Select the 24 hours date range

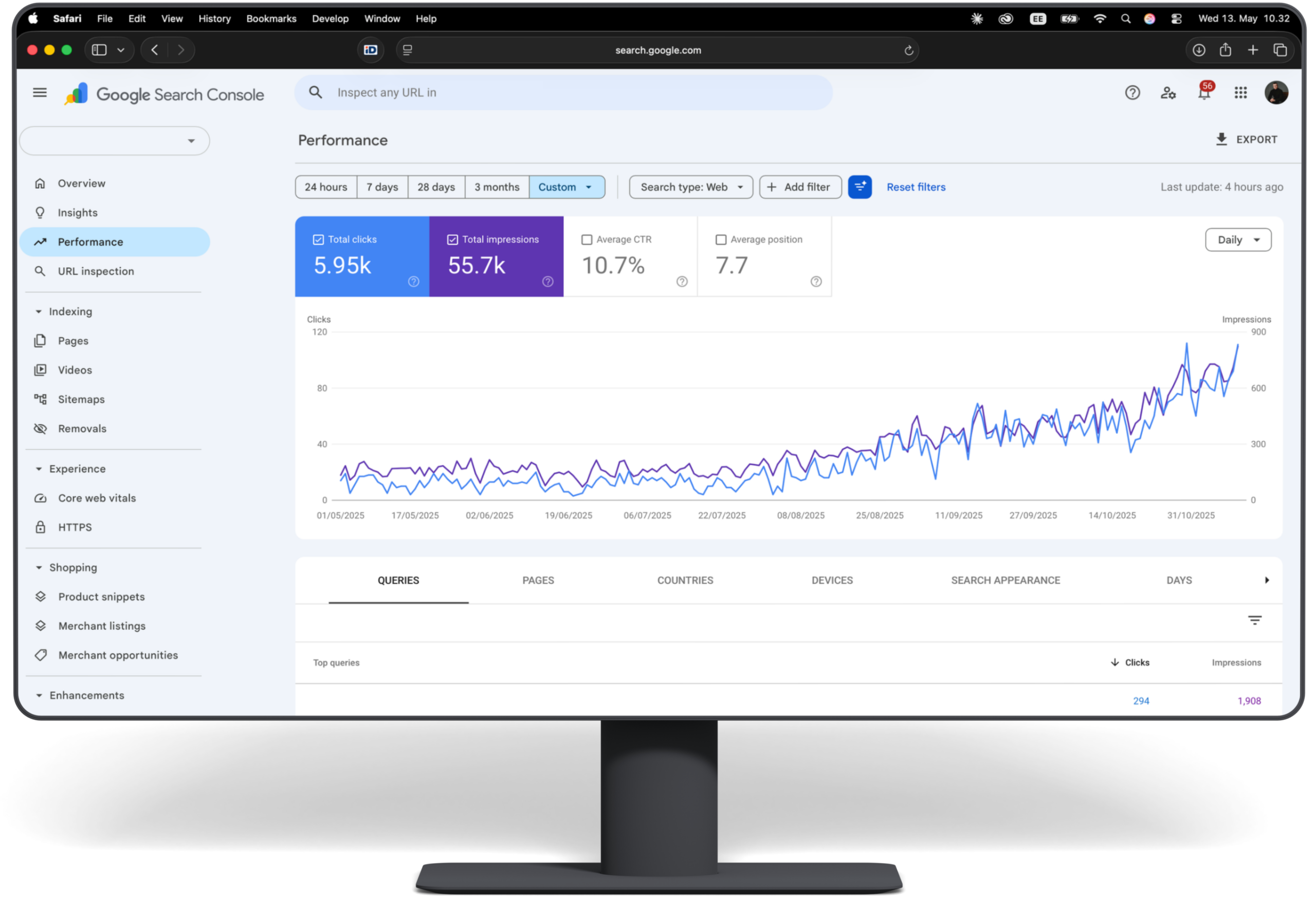pyautogui.click(x=325, y=187)
